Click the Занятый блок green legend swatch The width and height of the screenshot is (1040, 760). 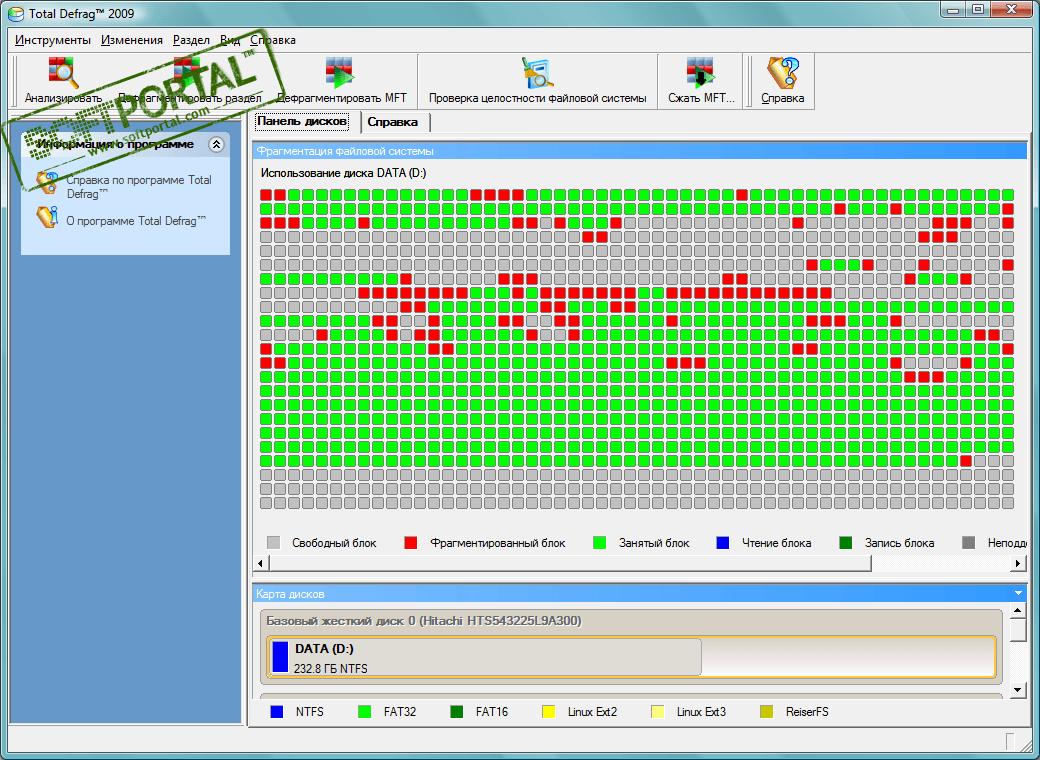(x=600, y=542)
